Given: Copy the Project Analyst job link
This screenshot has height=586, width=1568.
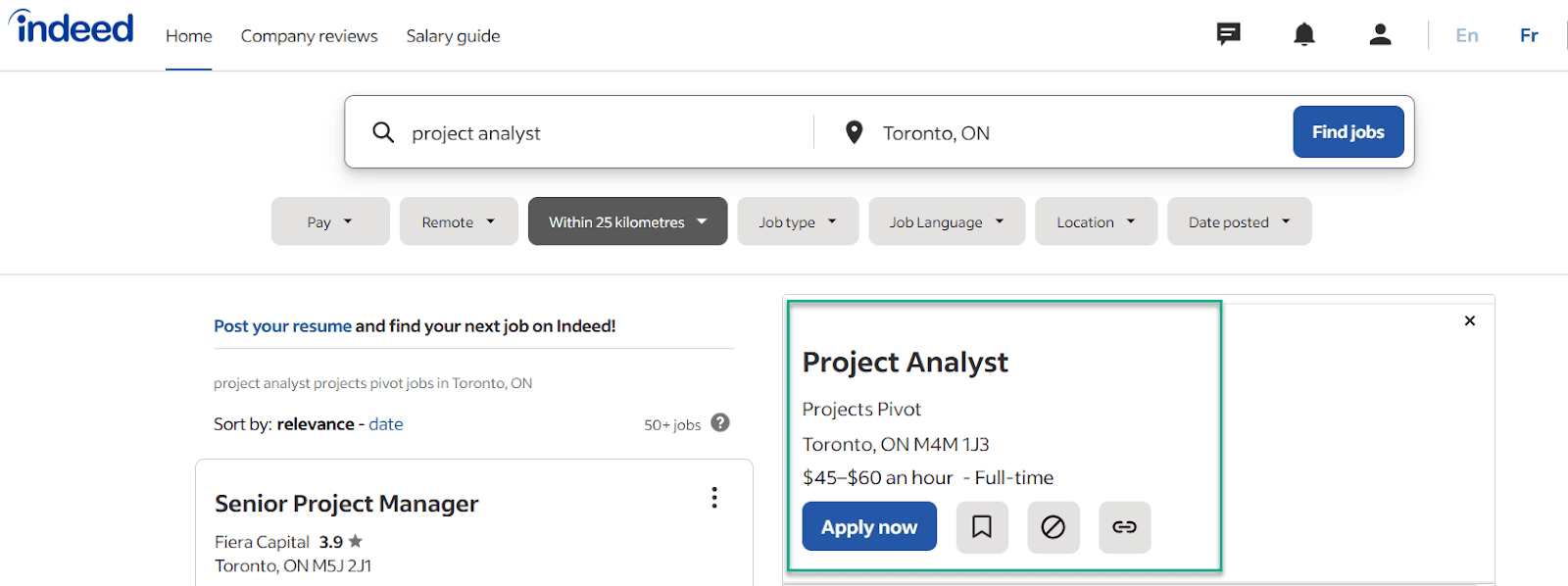Looking at the screenshot, I should click(1125, 527).
